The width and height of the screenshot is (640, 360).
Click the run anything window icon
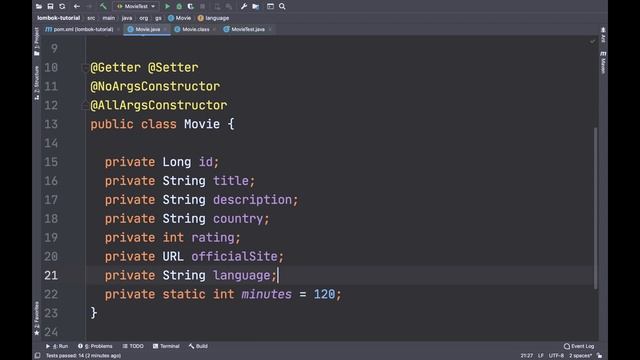coord(270,7)
